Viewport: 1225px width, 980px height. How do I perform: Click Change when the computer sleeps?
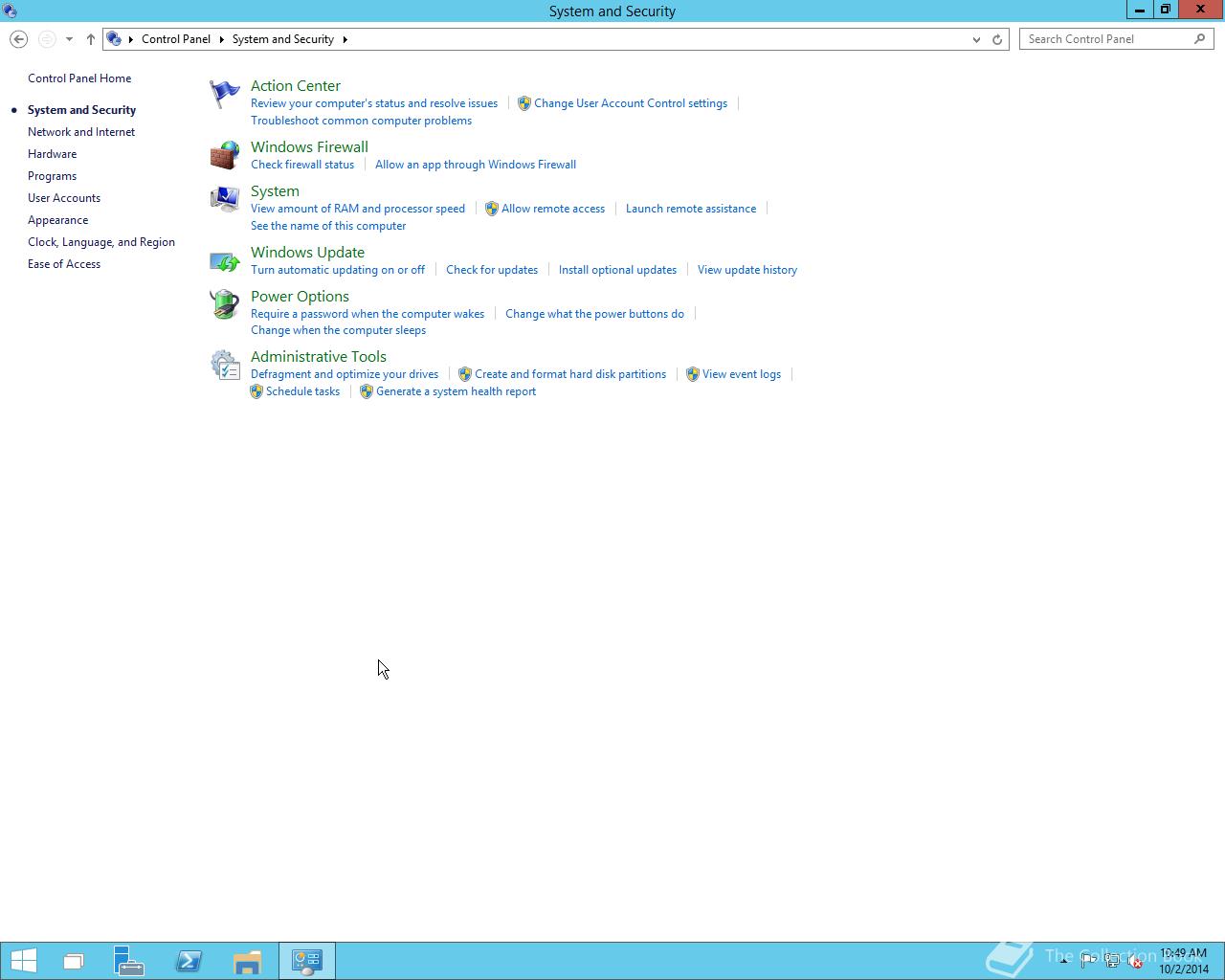[338, 330]
